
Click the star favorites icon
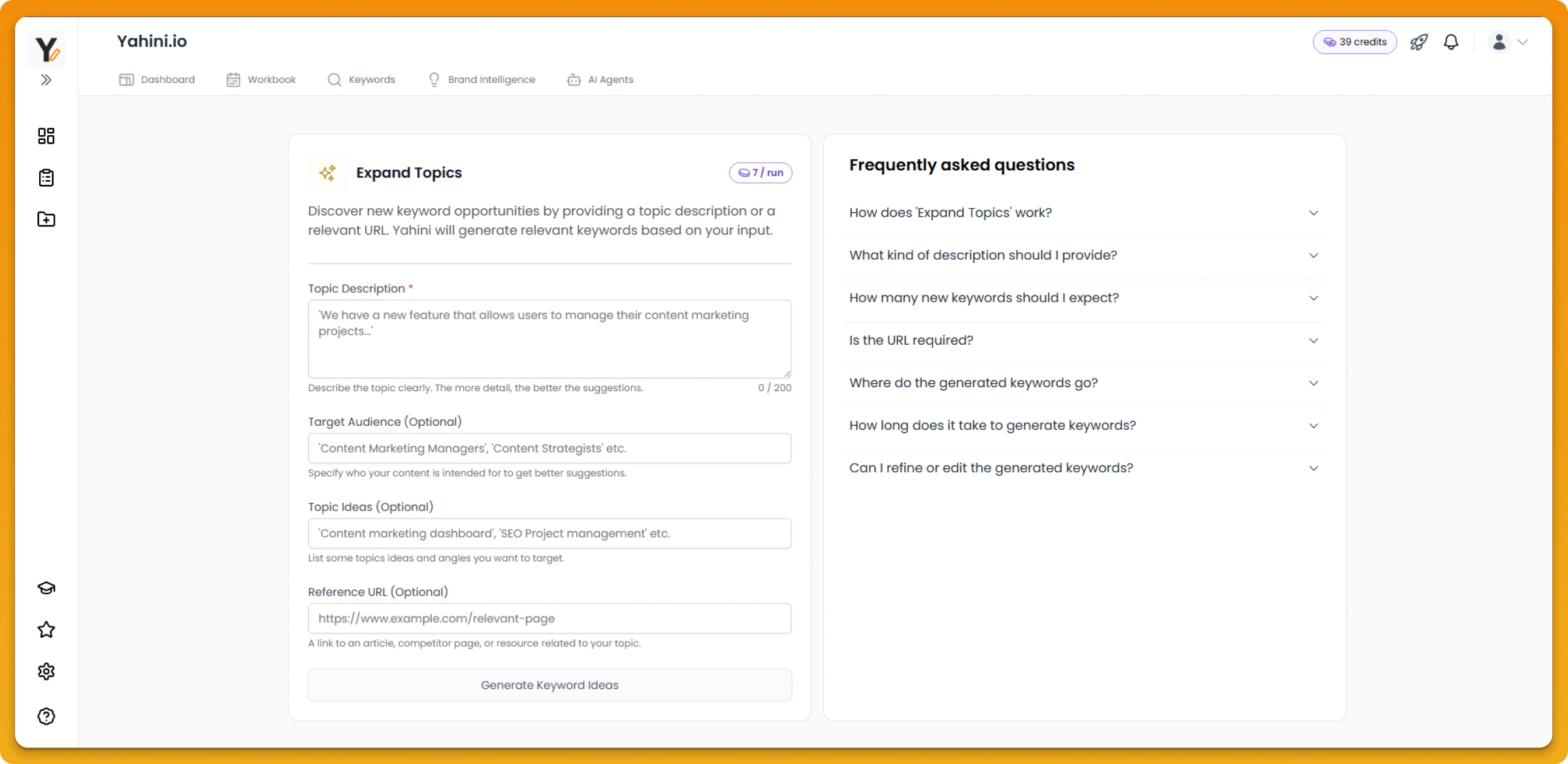(x=46, y=629)
